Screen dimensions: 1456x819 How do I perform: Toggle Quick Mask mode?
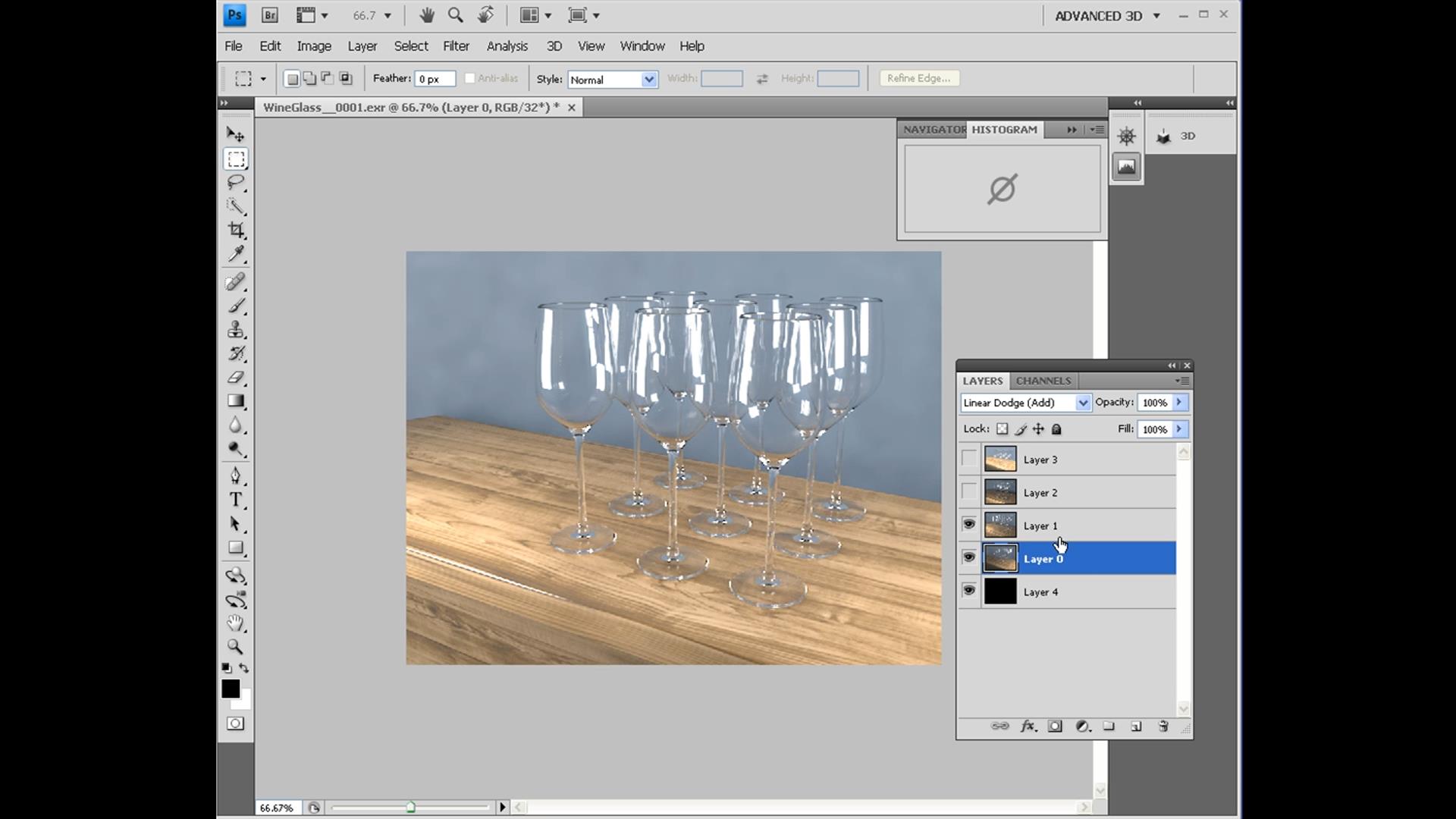coord(236,723)
